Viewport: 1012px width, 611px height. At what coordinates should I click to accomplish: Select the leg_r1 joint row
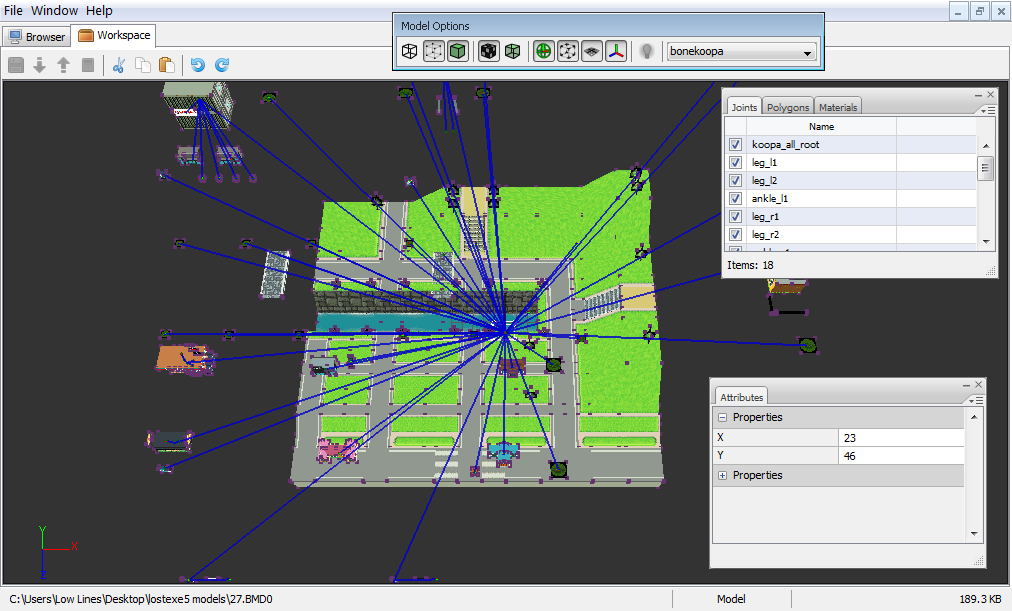coord(851,217)
